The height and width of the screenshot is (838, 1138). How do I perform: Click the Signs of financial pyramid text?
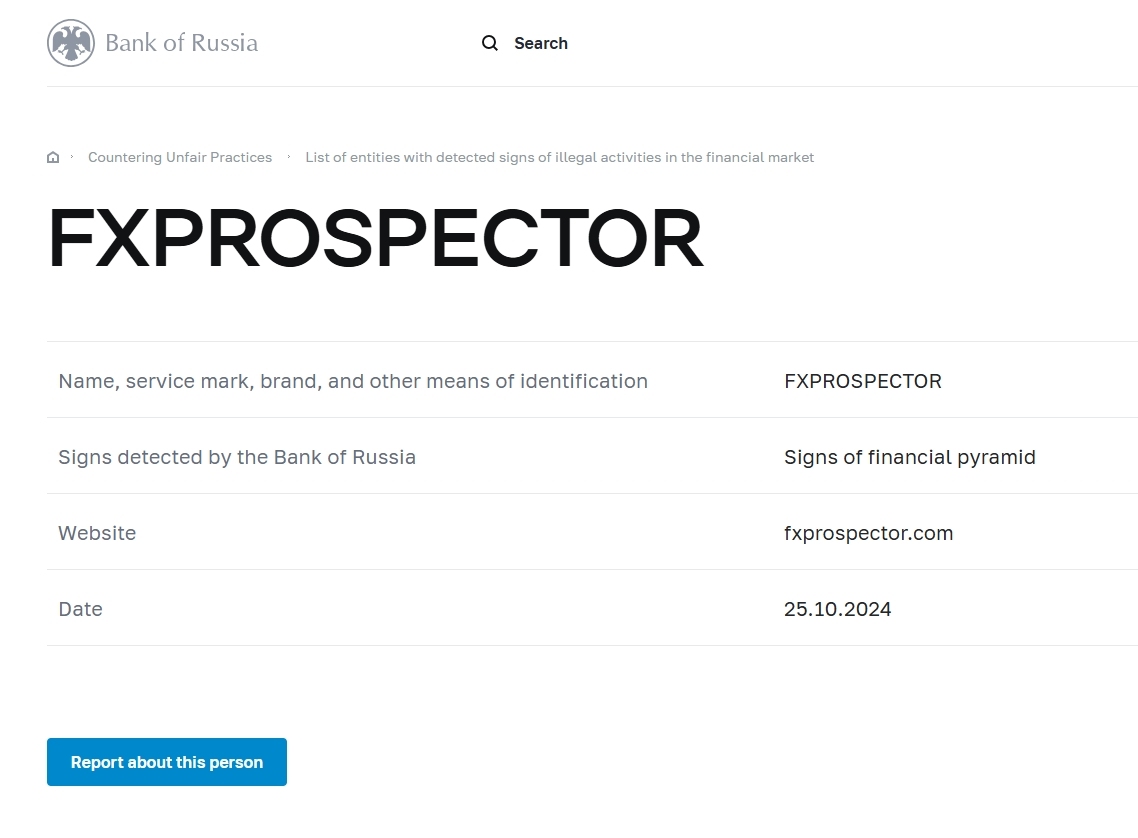pyautogui.click(x=909, y=457)
